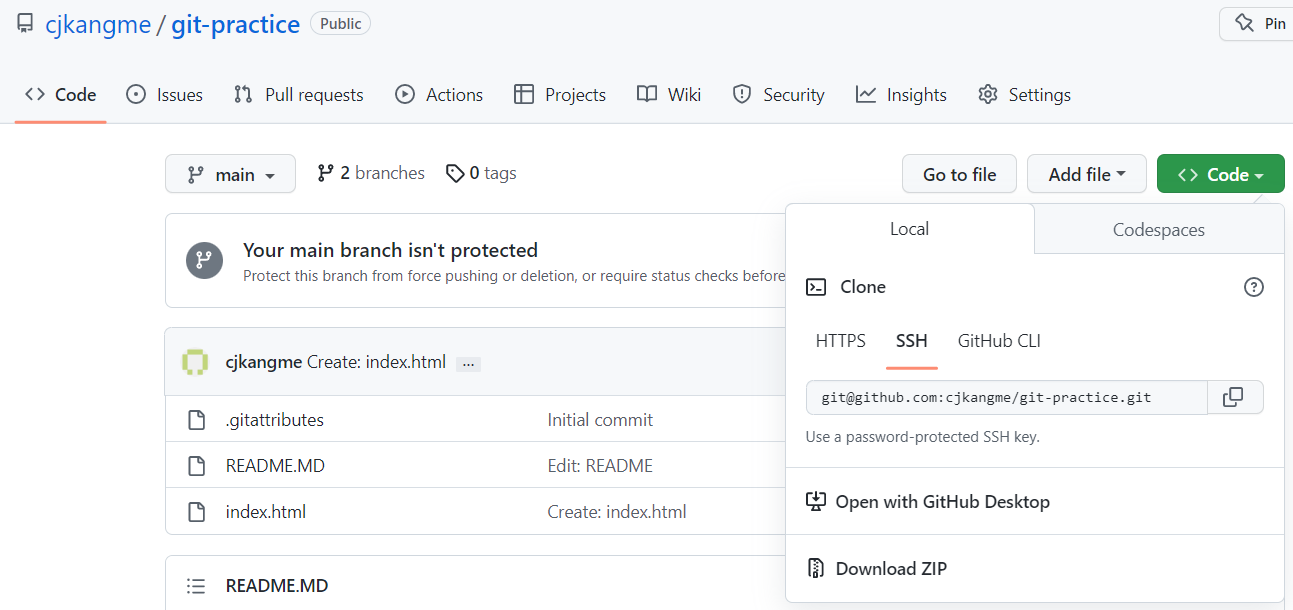Switch to the Codespaces tab

1159,230
